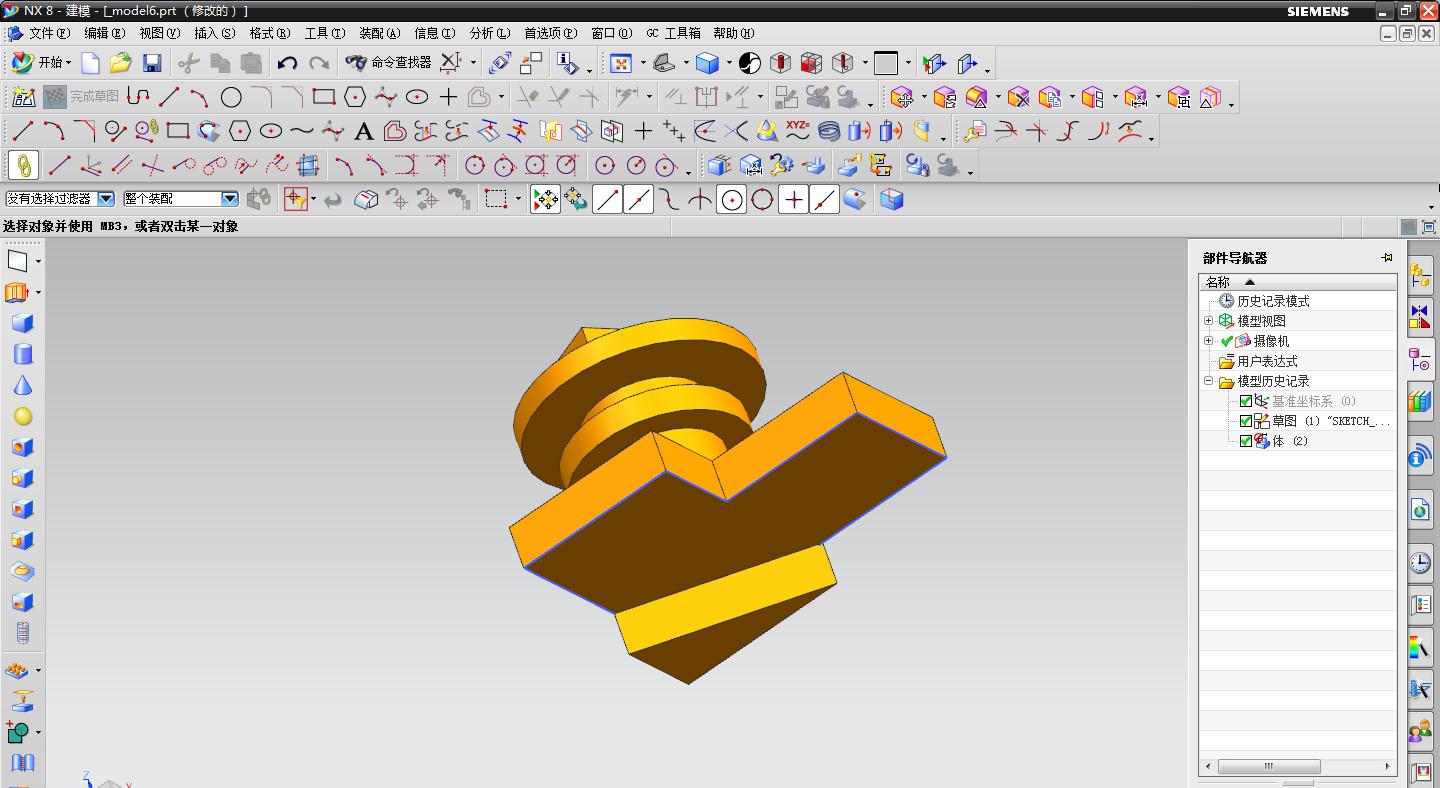Screen dimensions: 1440x788
Task: Click the Cylinder primitive icon
Action: (22, 354)
